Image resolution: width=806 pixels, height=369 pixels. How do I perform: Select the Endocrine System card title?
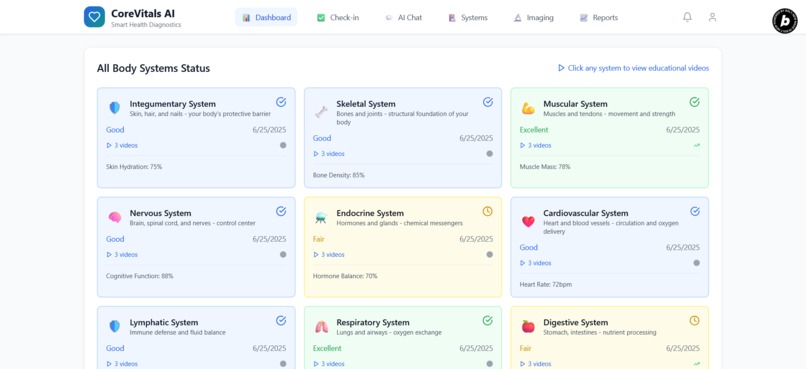[370, 213]
